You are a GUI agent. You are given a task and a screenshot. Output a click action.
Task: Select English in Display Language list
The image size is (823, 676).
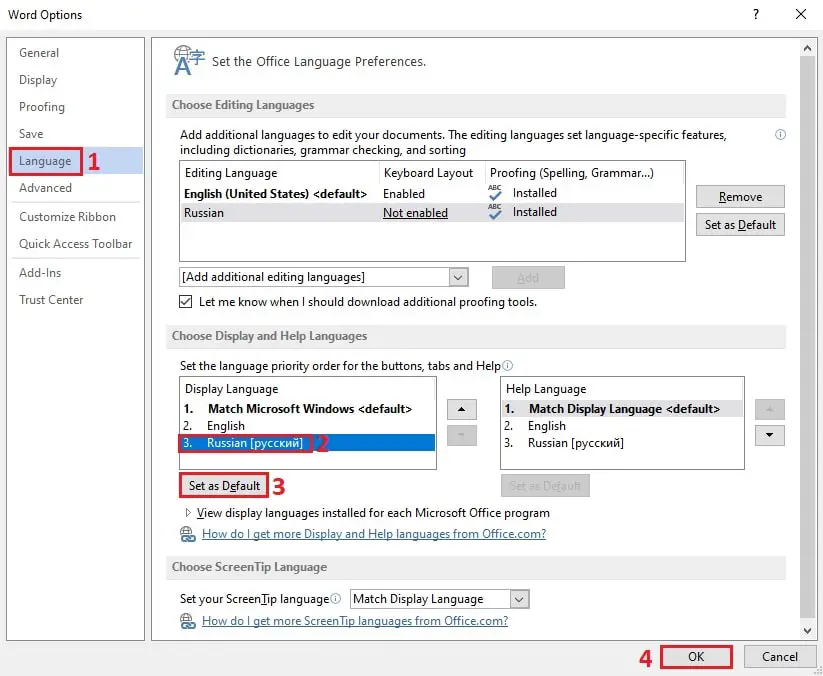(x=308, y=426)
